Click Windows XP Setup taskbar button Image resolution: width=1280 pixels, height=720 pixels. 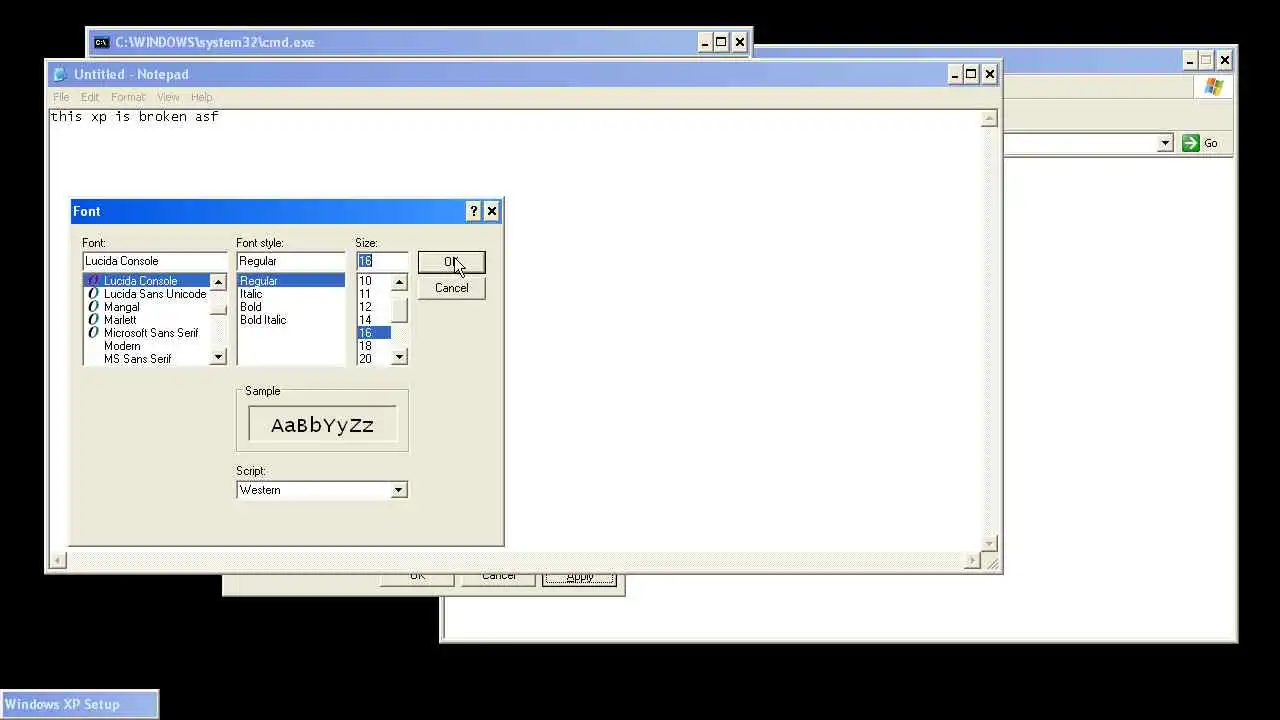coord(79,704)
